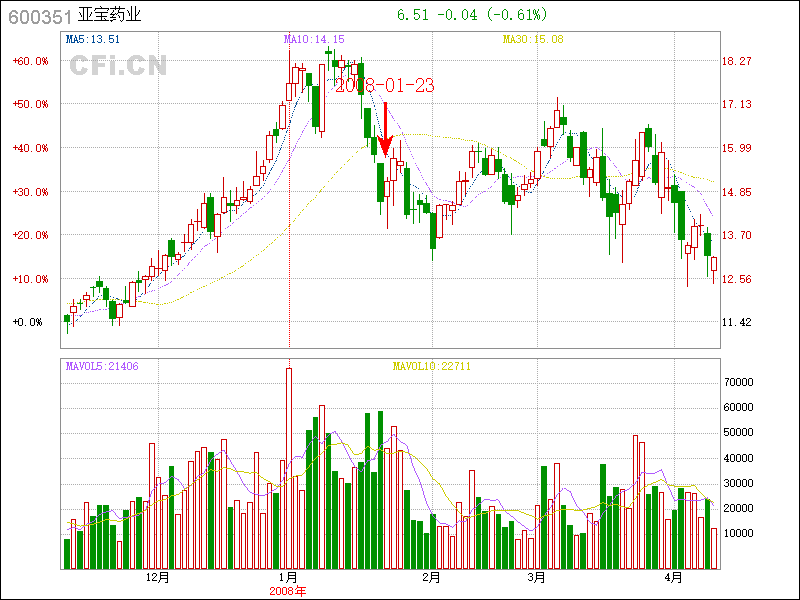Screen dimensions: 800x600
Task: Click the MA10:14.15 indicator label
Action: coord(314,39)
